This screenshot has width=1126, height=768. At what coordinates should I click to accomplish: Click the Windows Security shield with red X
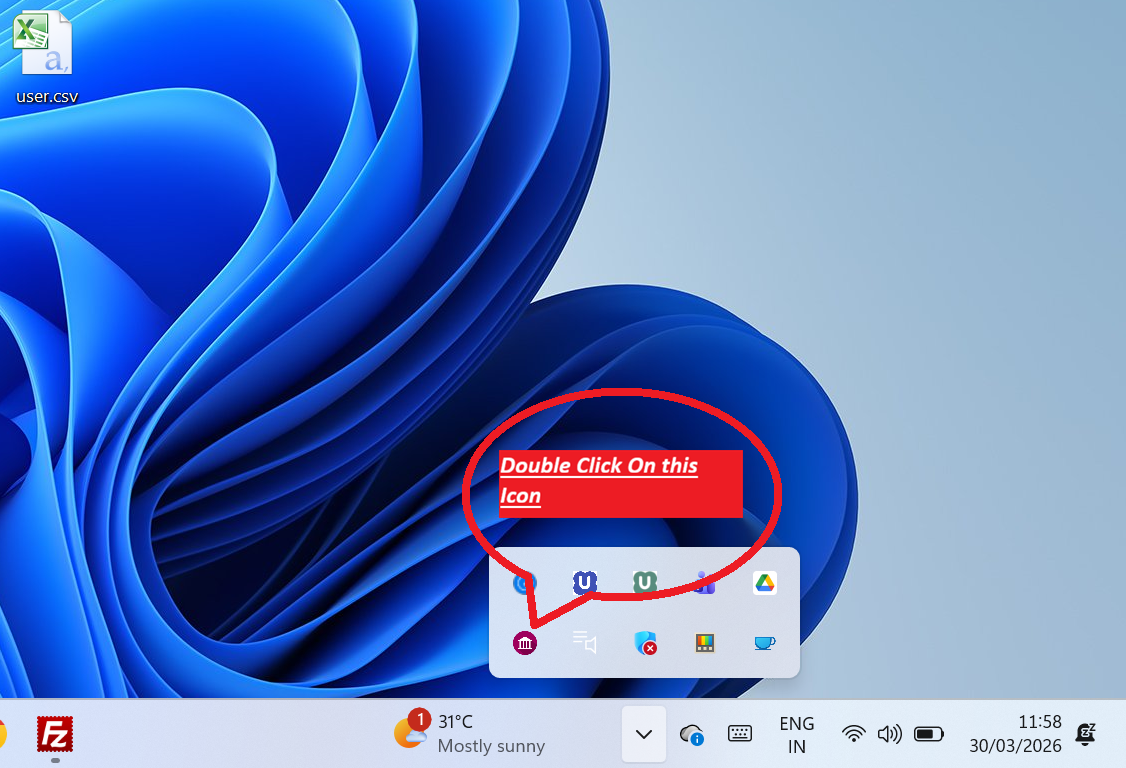(x=645, y=643)
